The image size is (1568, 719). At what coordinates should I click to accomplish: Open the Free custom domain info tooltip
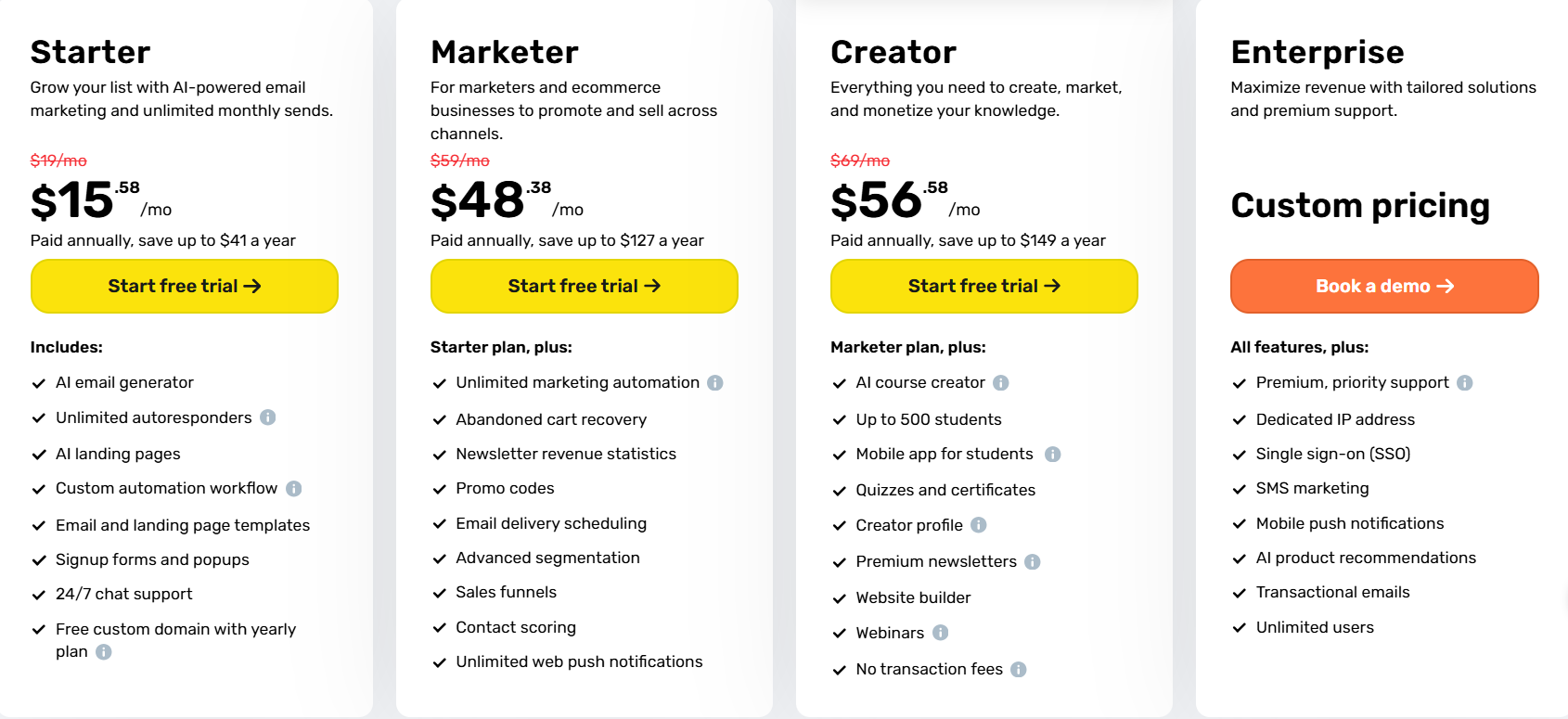click(x=102, y=651)
